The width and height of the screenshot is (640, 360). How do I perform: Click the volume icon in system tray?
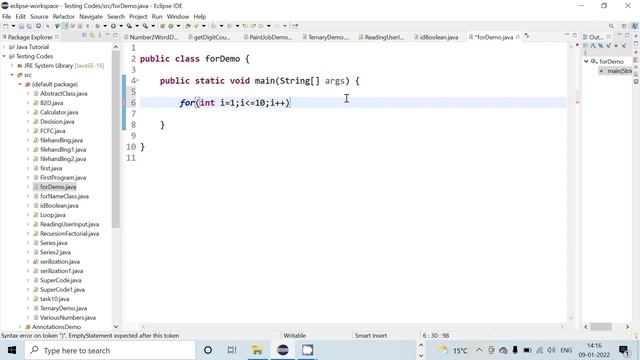point(551,350)
